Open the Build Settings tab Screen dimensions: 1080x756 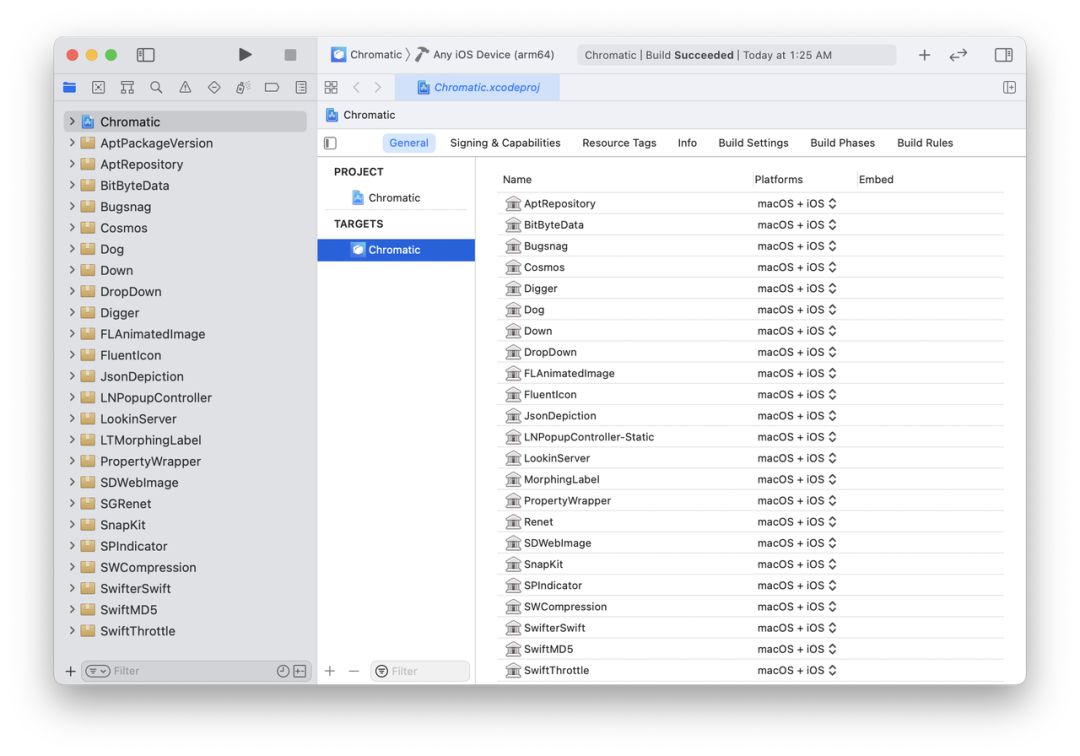pos(753,143)
